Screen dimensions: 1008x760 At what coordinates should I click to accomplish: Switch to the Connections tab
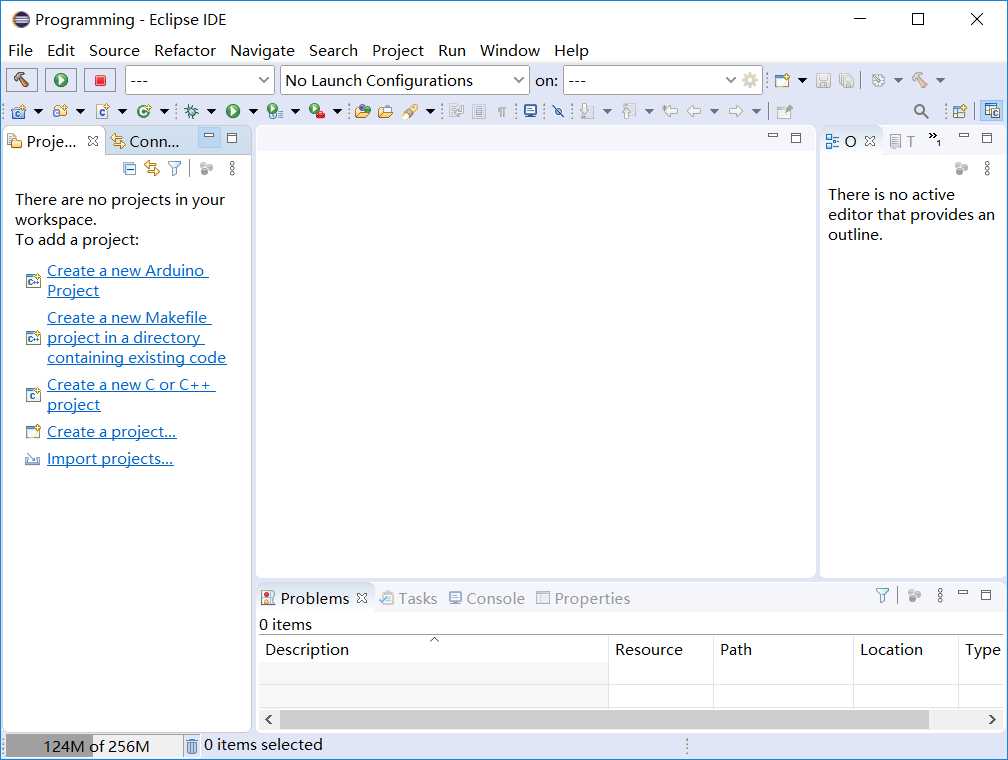(146, 141)
